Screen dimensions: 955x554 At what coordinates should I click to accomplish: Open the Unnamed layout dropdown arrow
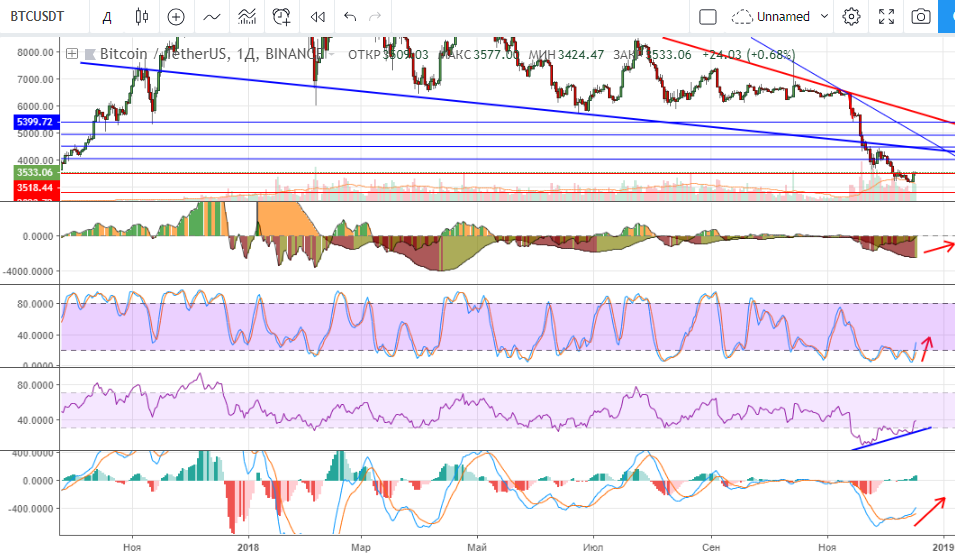pyautogui.click(x=824, y=16)
